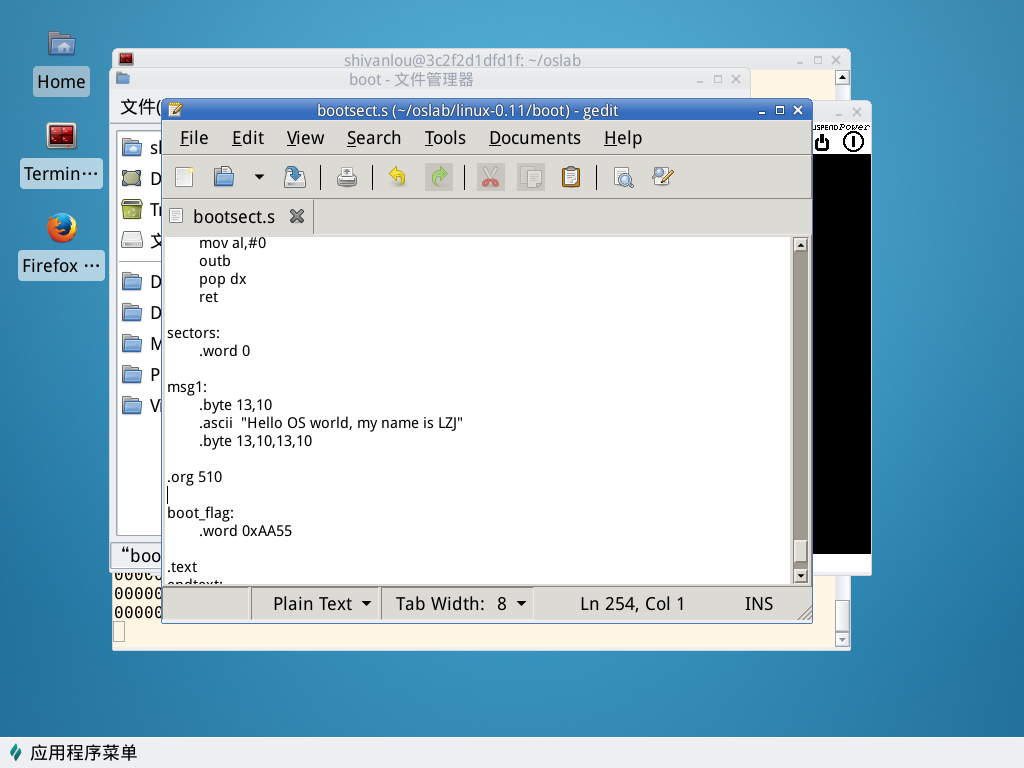Image resolution: width=1024 pixels, height=768 pixels.
Task: Open the 应用程序菜单 applications menu
Action: tap(72, 753)
